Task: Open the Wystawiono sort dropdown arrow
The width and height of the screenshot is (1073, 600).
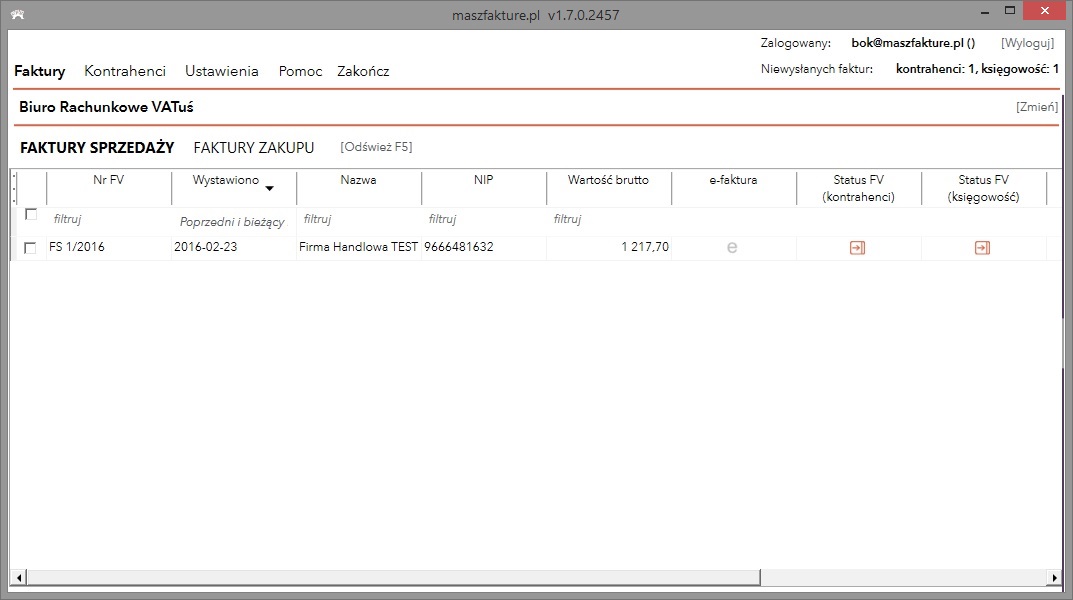Action: click(270, 188)
